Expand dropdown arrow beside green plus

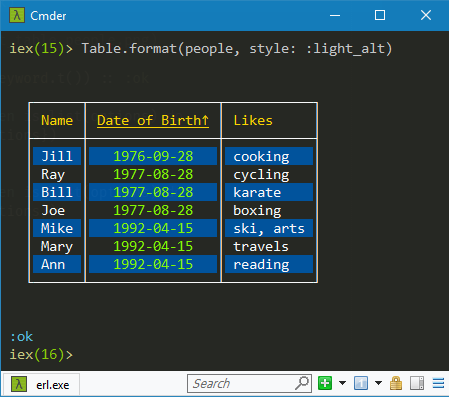point(342,383)
